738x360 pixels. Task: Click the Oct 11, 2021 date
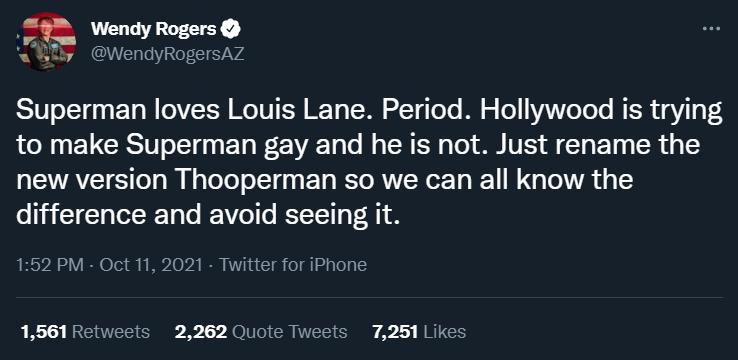[151, 265]
